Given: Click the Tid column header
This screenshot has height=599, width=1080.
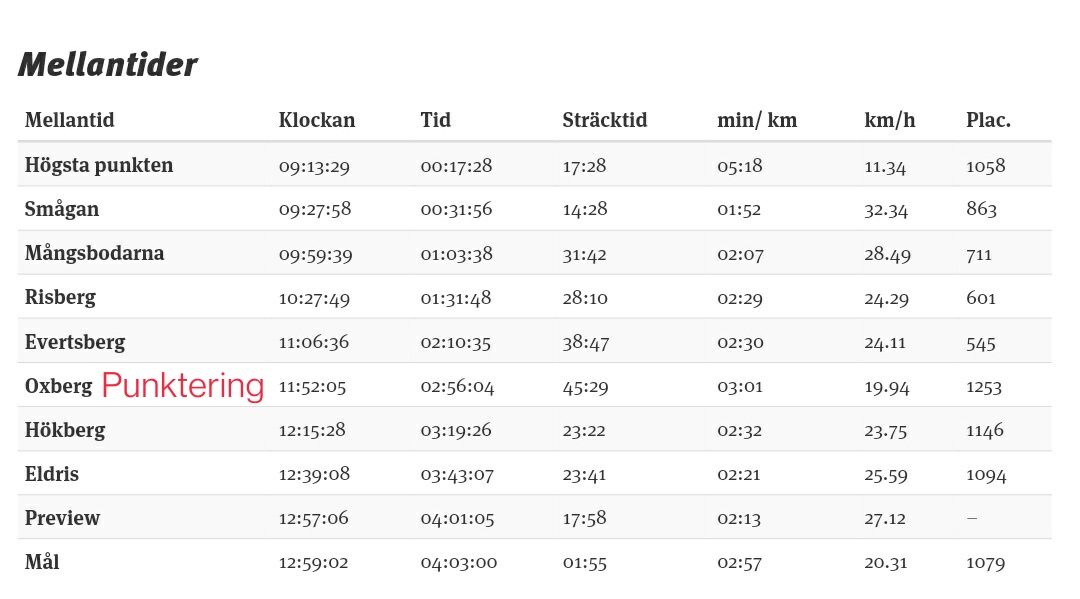Looking at the screenshot, I should pyautogui.click(x=435, y=120).
